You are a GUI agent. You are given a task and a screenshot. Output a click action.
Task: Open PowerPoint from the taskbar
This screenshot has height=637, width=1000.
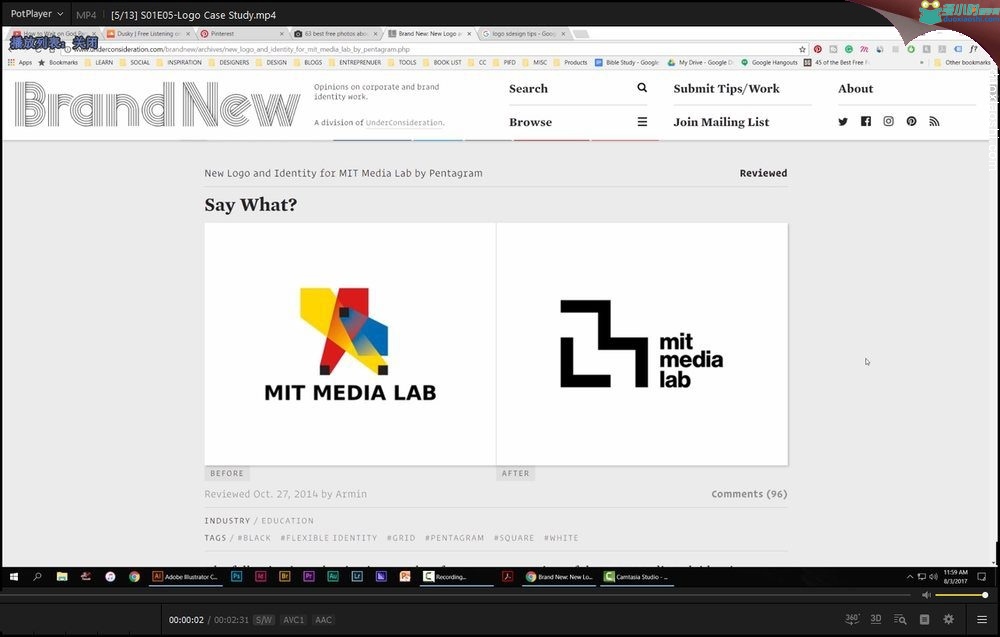coord(405,576)
